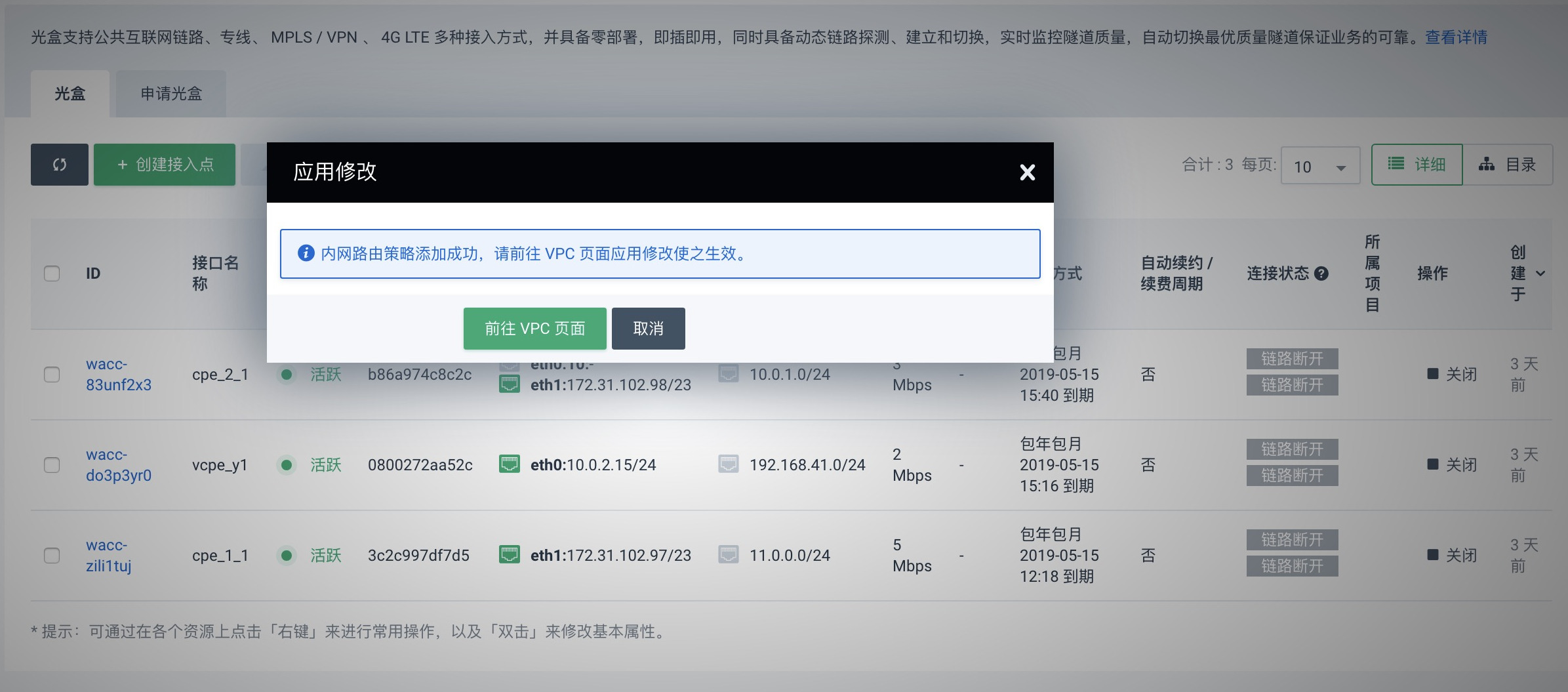Click the 自动续约 / 续费周期 column header

tap(1177, 274)
